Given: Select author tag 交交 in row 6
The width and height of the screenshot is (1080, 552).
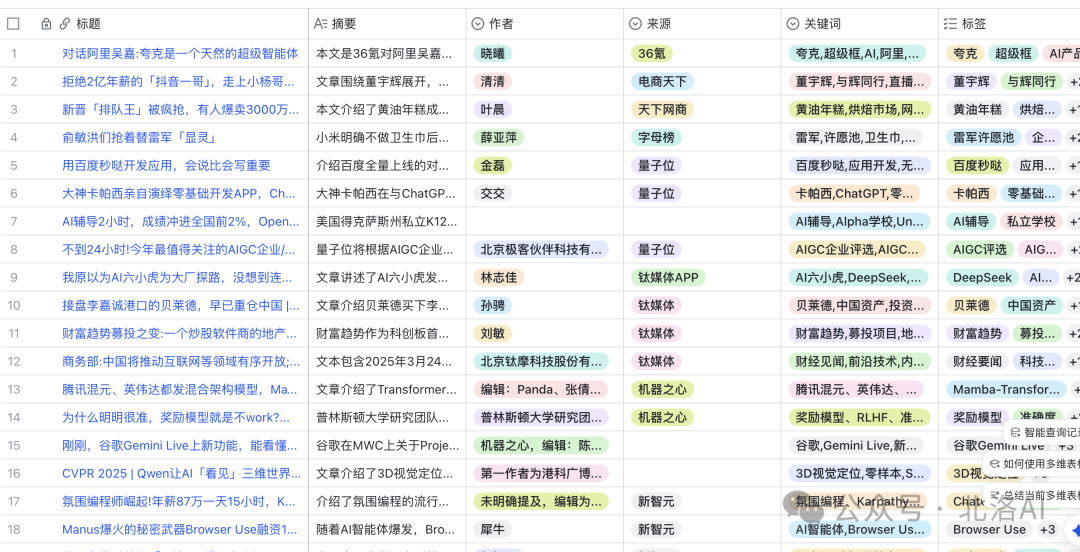Looking at the screenshot, I should 492,194.
